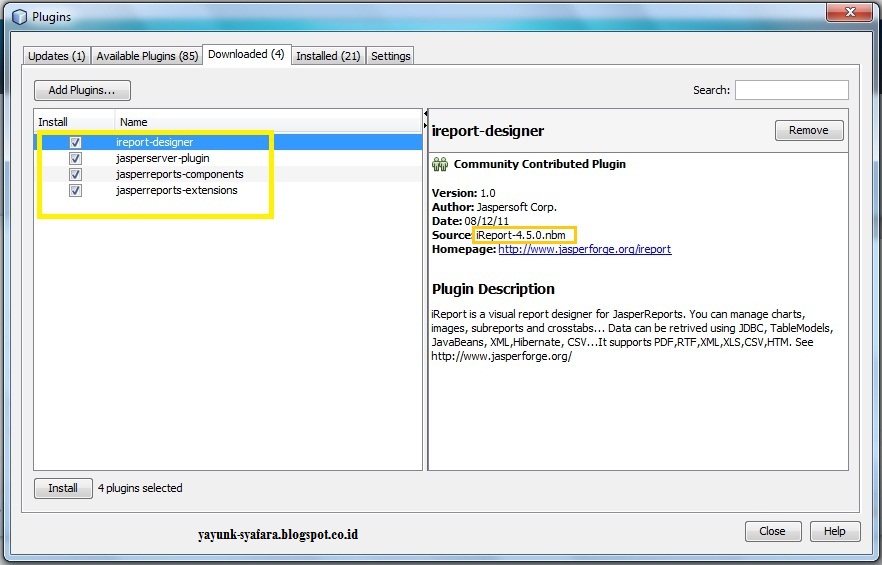Uncheck the jasperserver-plugin install checkbox
The width and height of the screenshot is (882, 565).
coord(75,158)
